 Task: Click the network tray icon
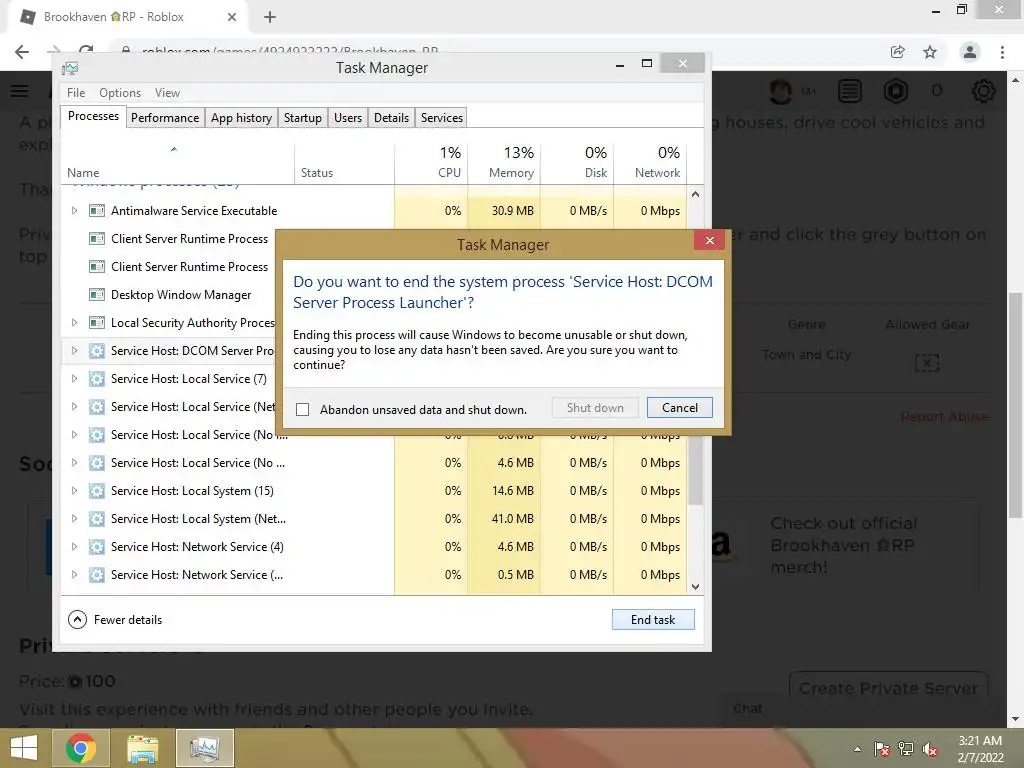click(906, 749)
